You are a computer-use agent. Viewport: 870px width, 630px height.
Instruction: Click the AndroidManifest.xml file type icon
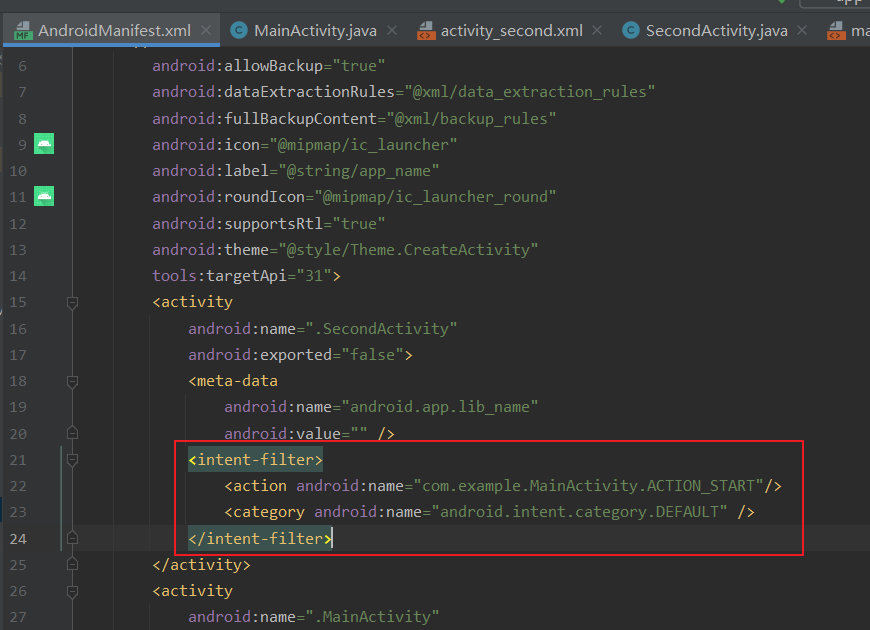[23, 31]
